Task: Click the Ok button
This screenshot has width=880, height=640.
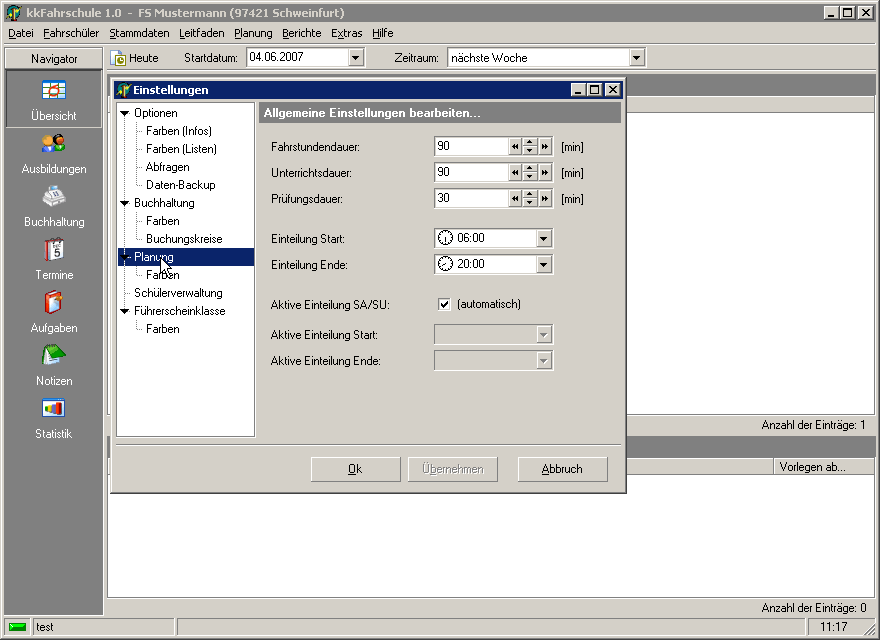Action: click(x=355, y=469)
